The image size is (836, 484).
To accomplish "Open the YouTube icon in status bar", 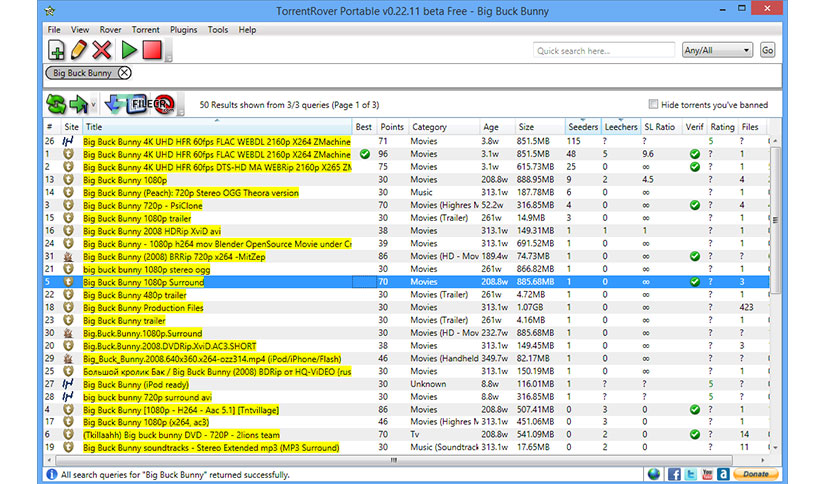I will click(707, 474).
